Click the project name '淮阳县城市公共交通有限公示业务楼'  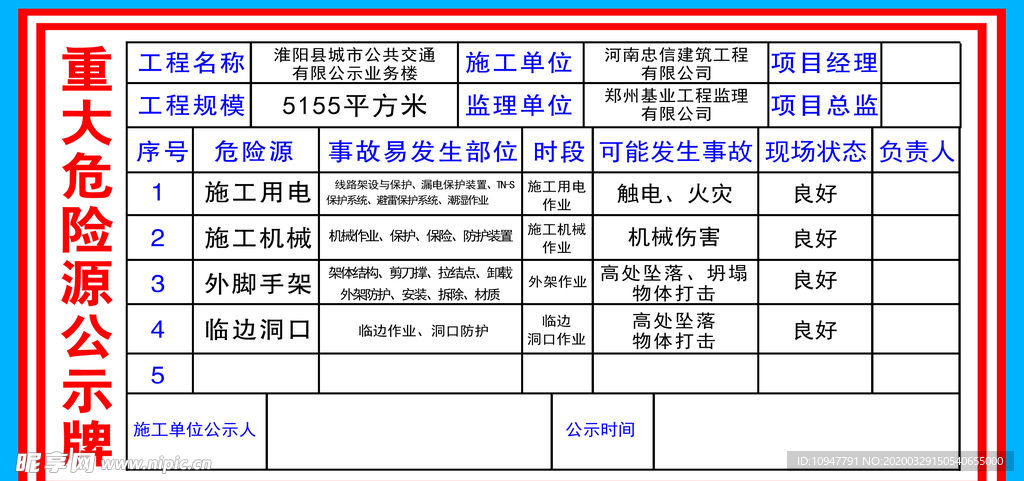pyautogui.click(x=355, y=63)
